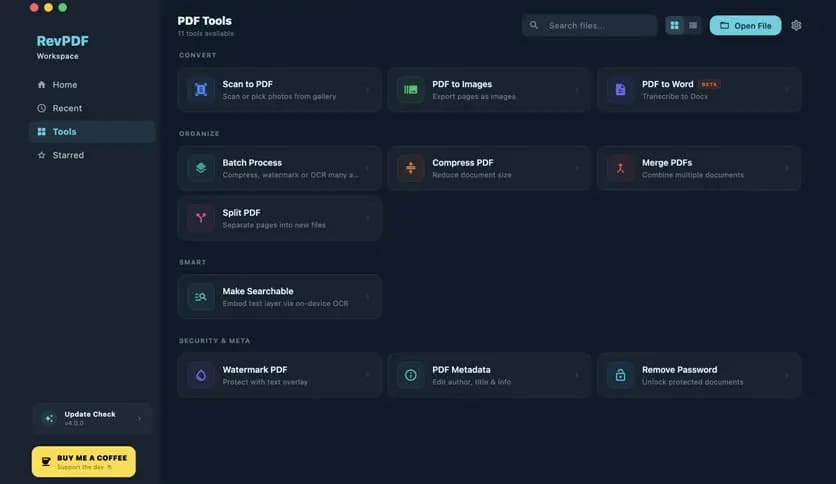Screen dimensions: 836x484
Task: Click the RevPDF logo text
Action: pos(62,41)
